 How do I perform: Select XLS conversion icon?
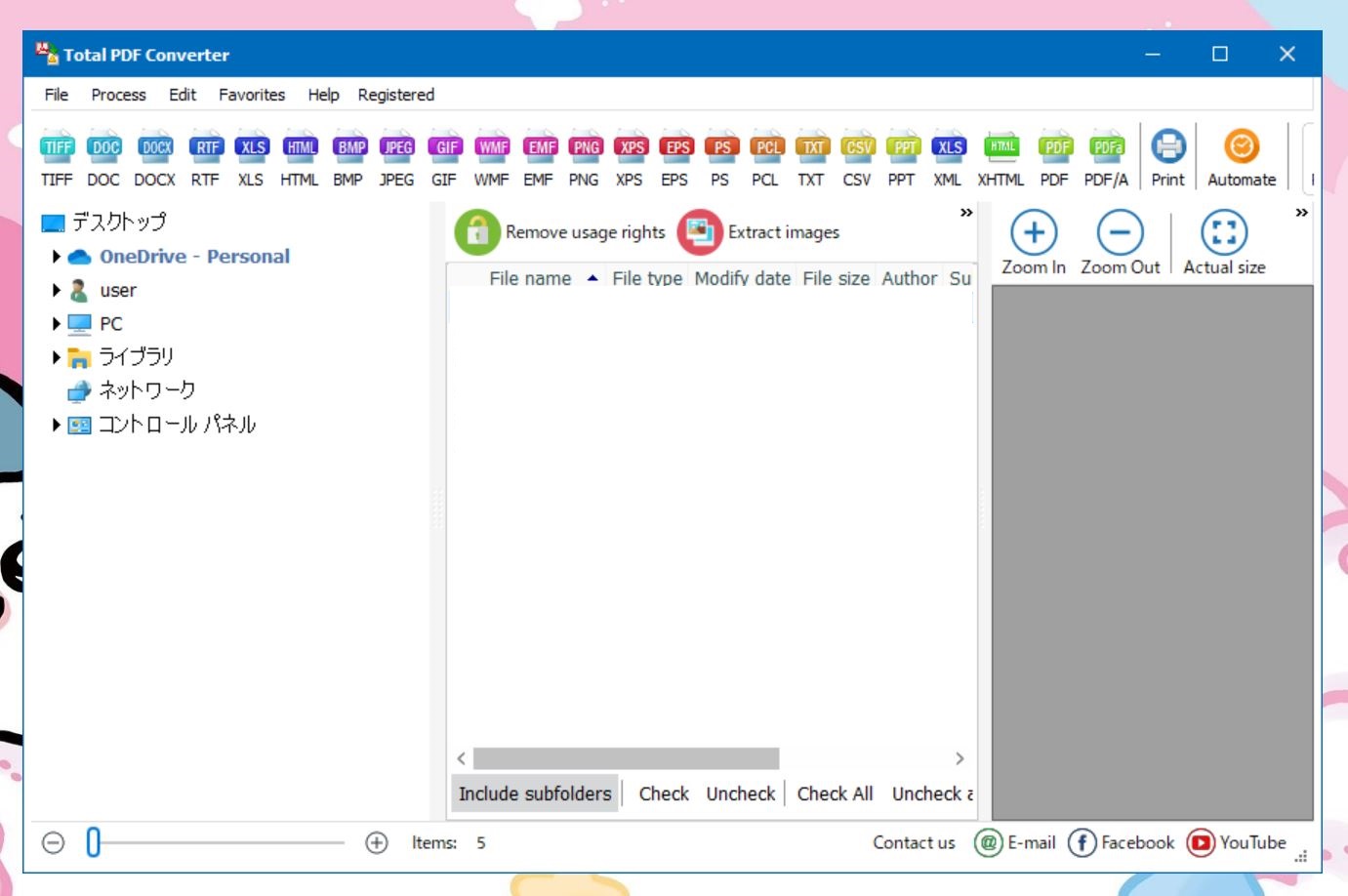pyautogui.click(x=251, y=158)
